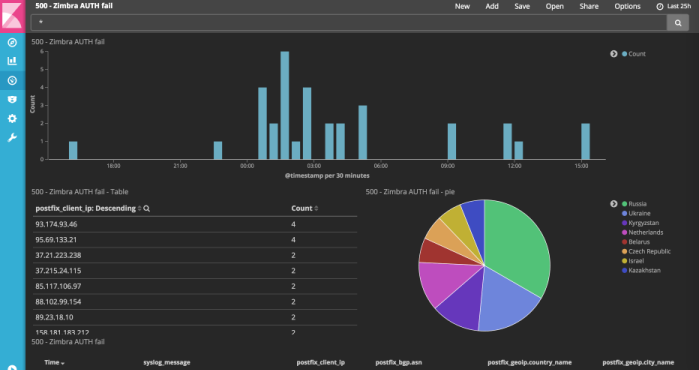The width and height of the screenshot is (699, 370).
Task: Open the Dev Tools wrench icon
Action: [x=12, y=138]
